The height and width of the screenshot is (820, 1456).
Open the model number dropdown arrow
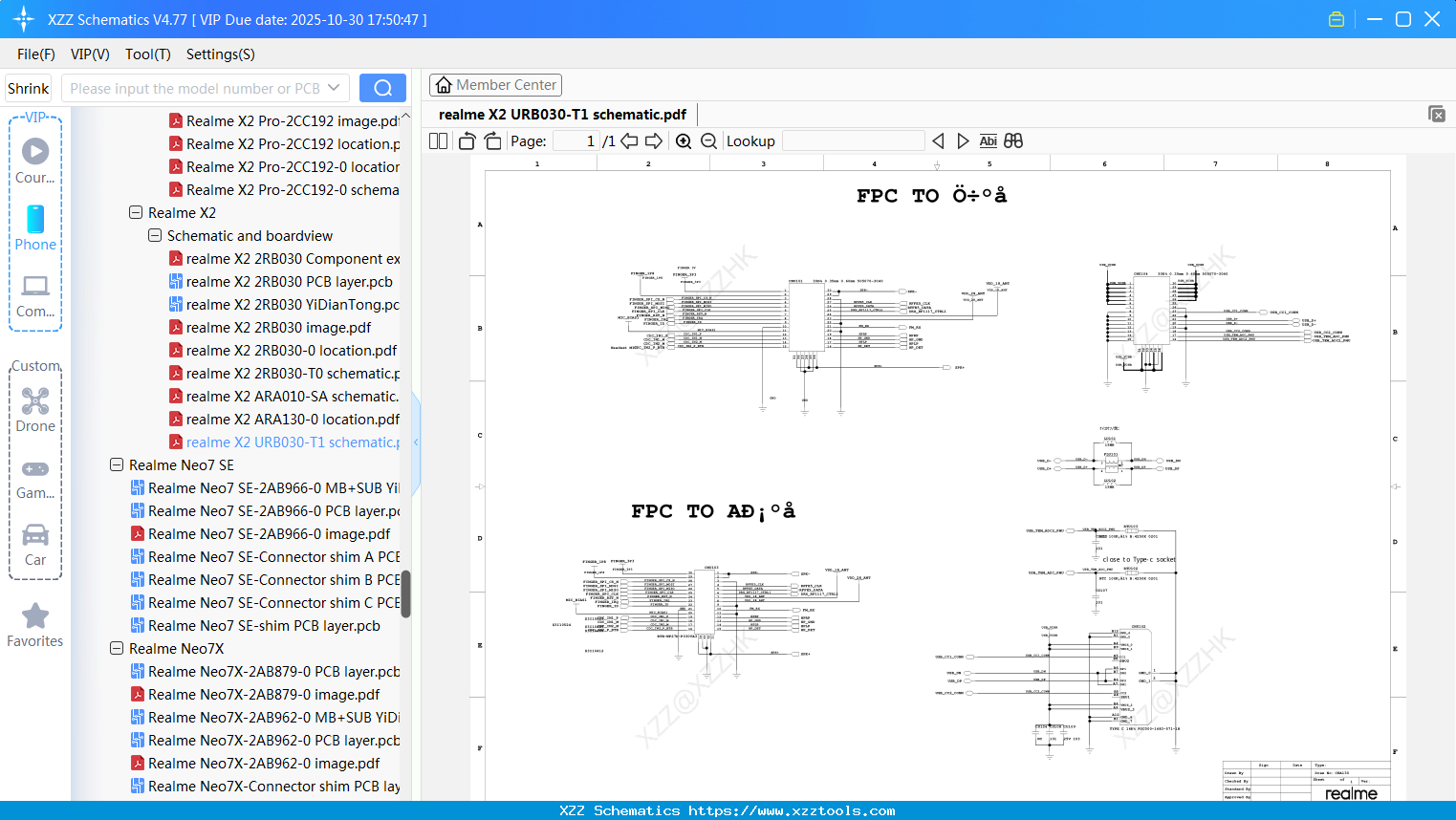[x=334, y=88]
